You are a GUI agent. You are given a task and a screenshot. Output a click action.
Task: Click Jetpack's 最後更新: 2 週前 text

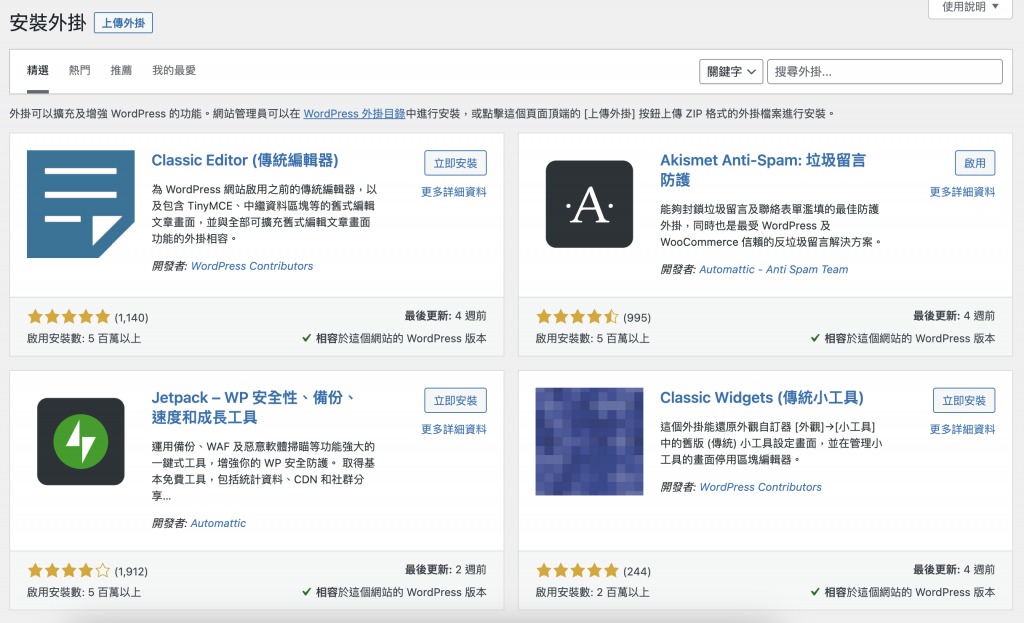click(445, 569)
